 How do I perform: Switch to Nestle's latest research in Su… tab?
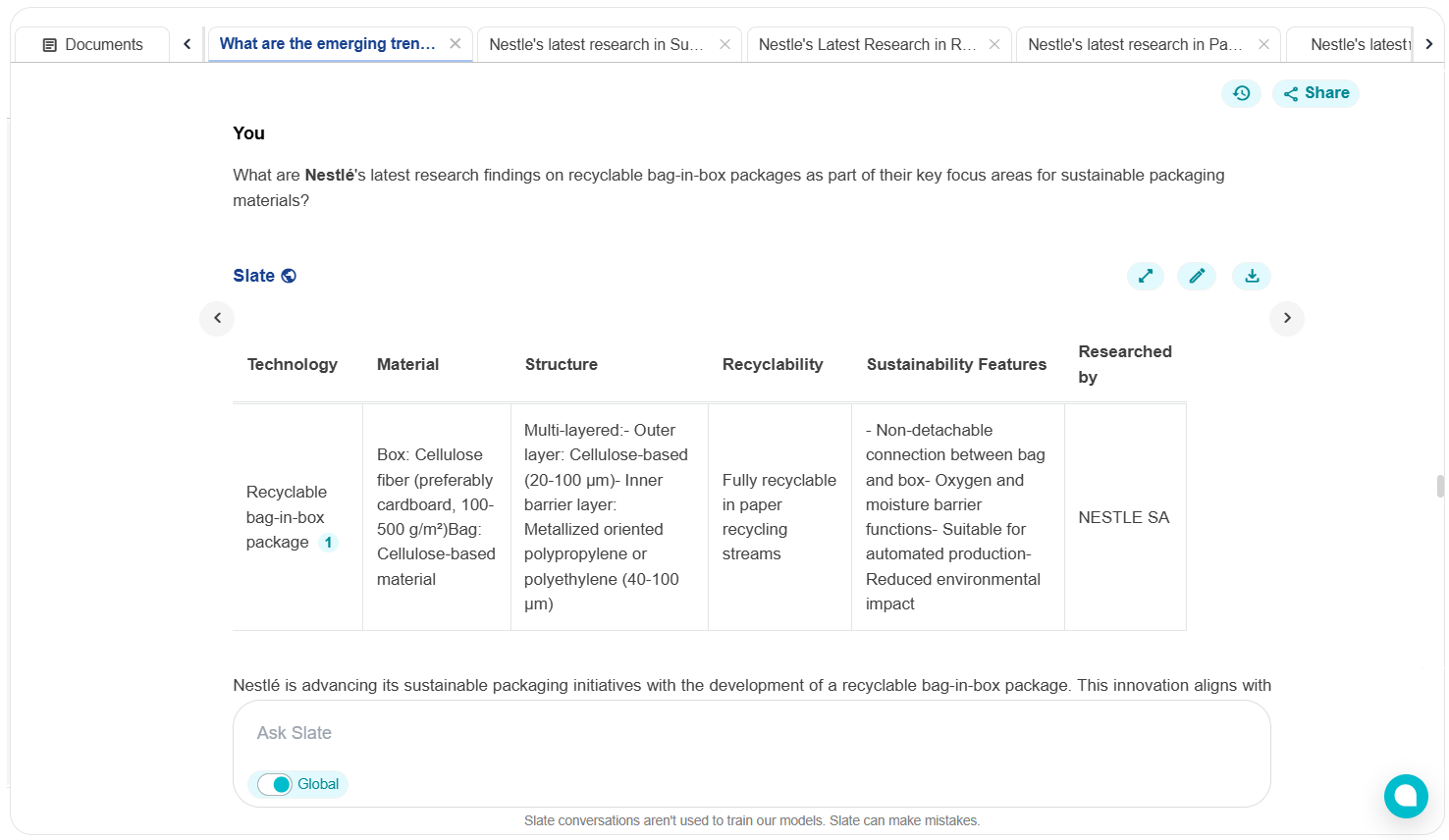596,45
